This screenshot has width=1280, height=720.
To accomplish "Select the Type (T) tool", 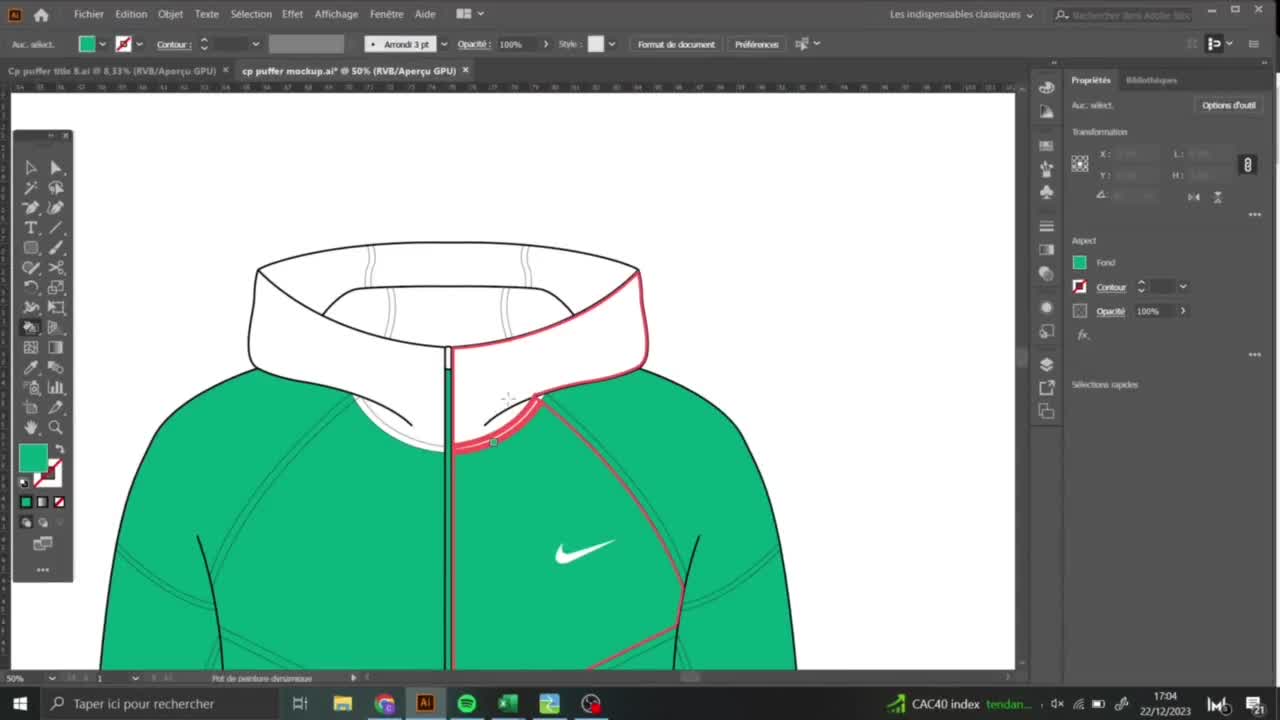I will 31,228.
